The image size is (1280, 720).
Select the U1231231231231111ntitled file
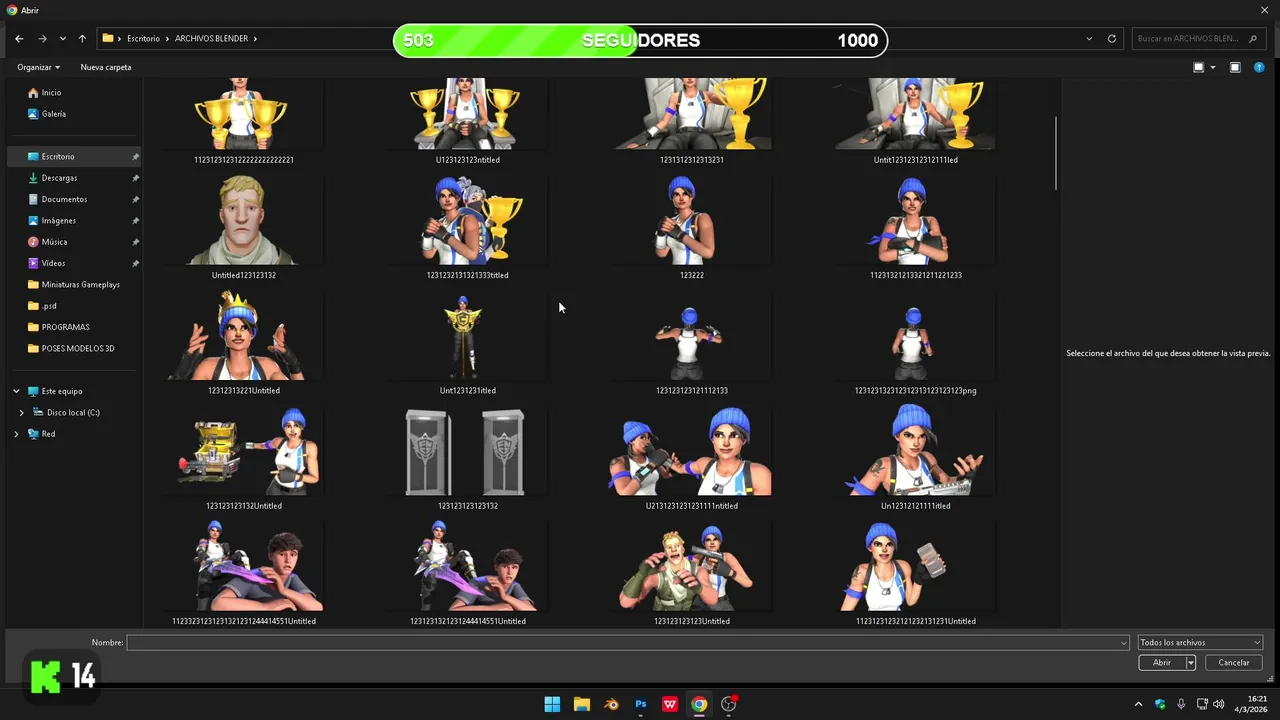pyautogui.click(x=692, y=458)
